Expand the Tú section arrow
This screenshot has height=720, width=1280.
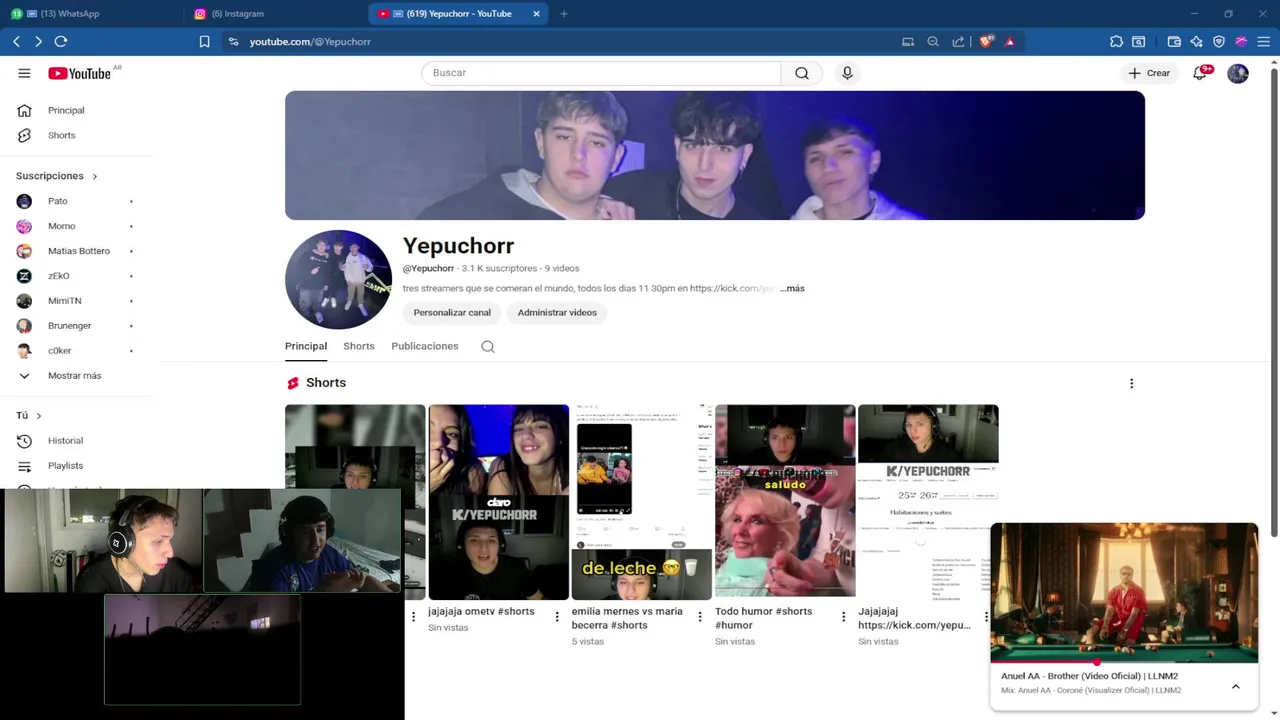tap(39, 416)
